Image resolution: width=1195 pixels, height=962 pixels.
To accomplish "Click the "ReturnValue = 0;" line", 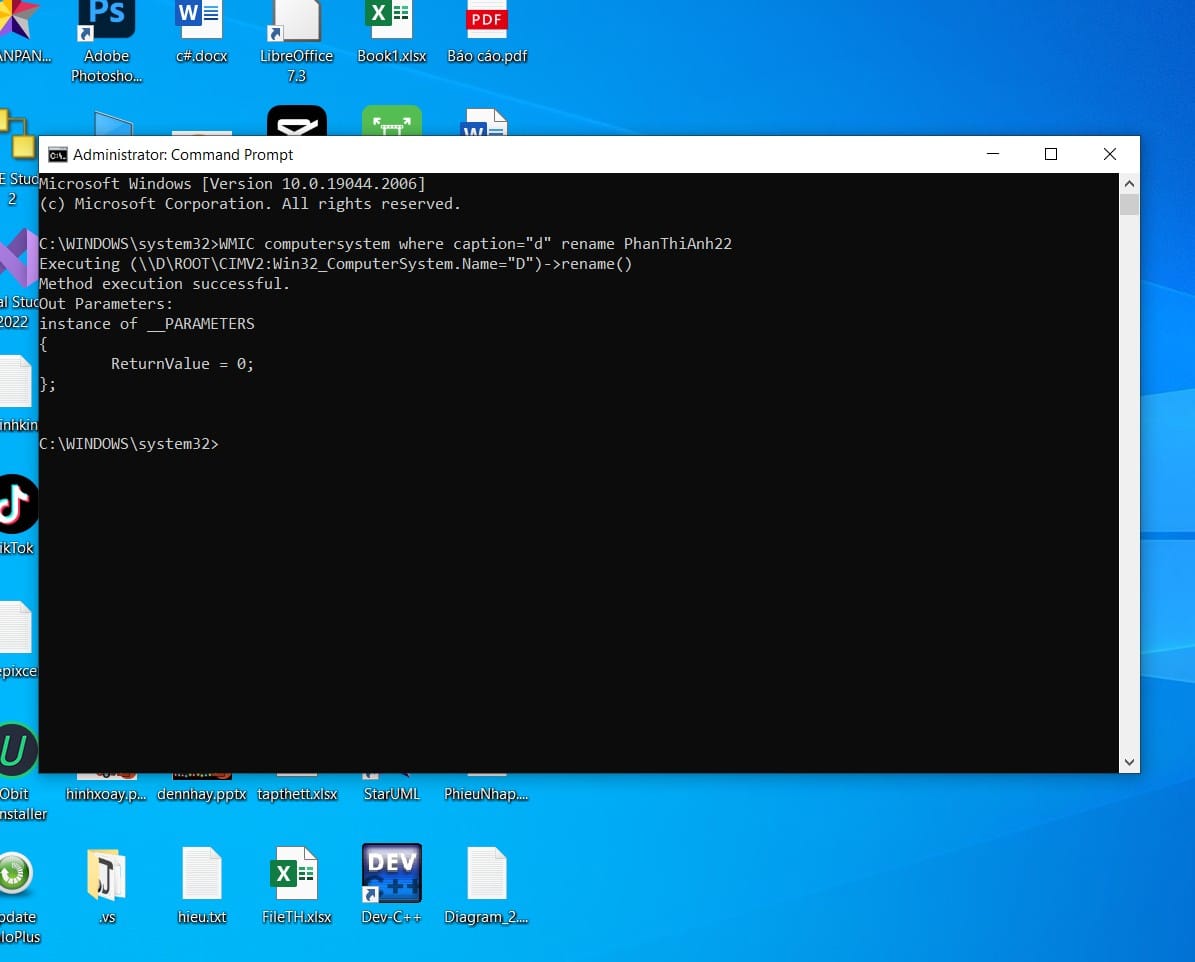I will coord(182,364).
